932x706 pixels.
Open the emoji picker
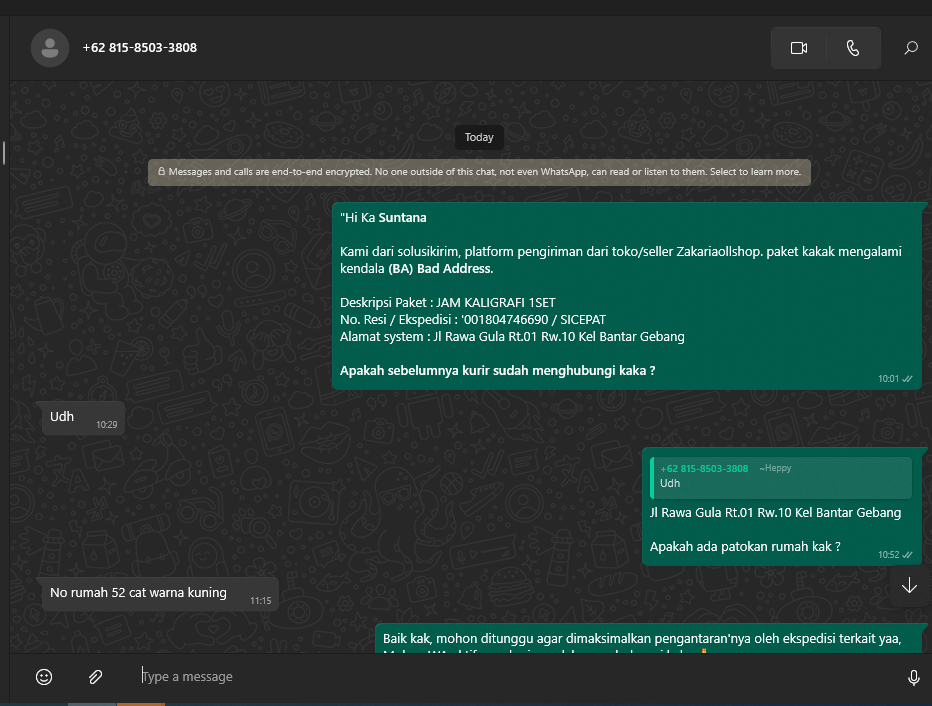coord(44,677)
